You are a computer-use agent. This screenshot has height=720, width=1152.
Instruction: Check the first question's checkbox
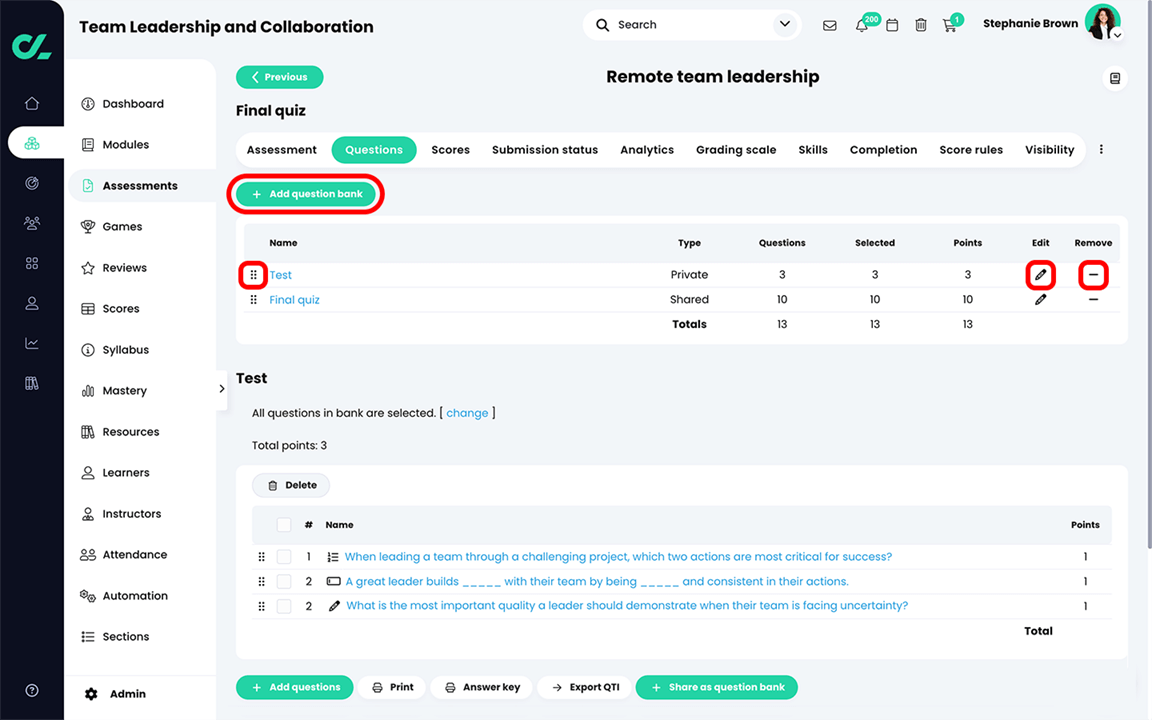click(284, 557)
